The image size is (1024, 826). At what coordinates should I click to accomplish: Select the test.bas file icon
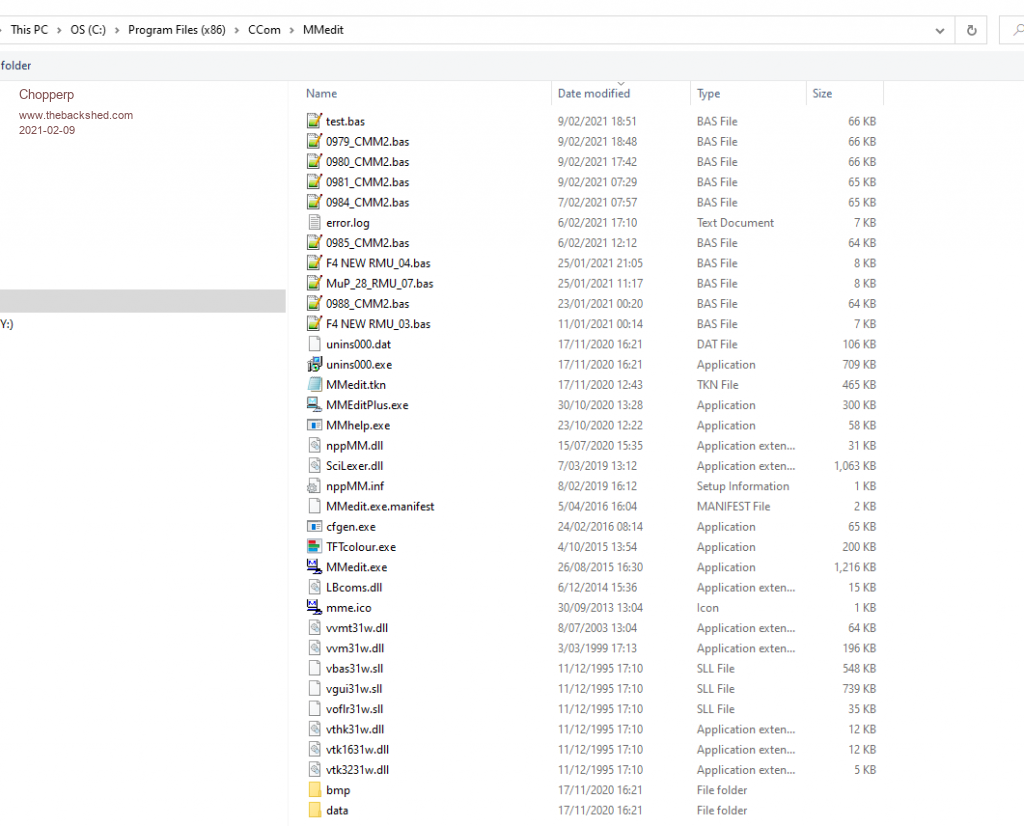[315, 121]
